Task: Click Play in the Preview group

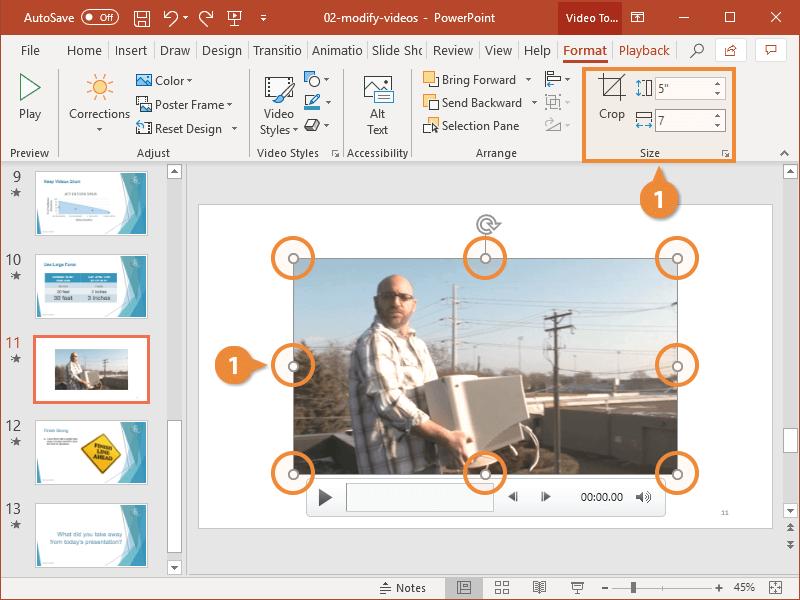Action: point(30,97)
